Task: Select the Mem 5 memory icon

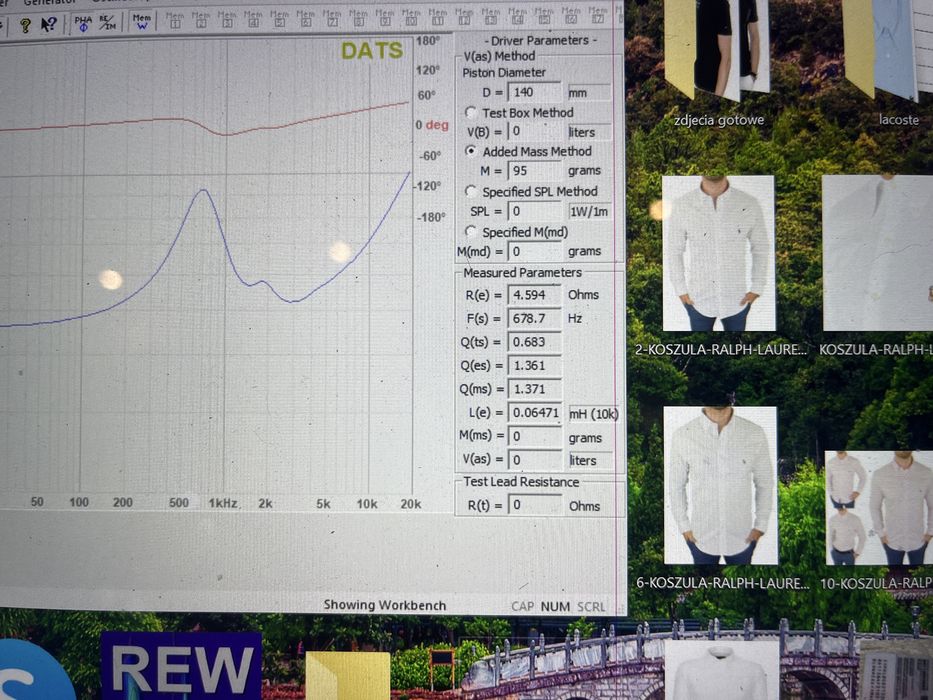Action: tap(280, 19)
